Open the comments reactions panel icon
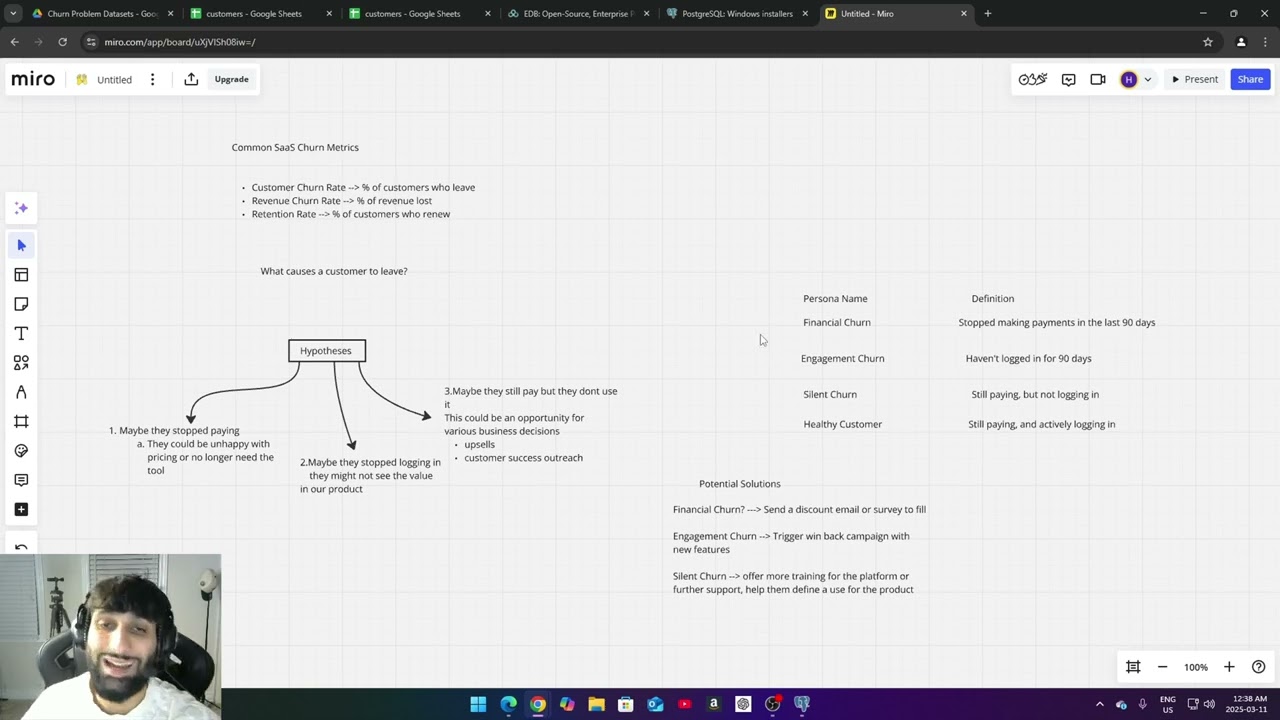Screen dimensions: 1280x720 tap(1068, 79)
